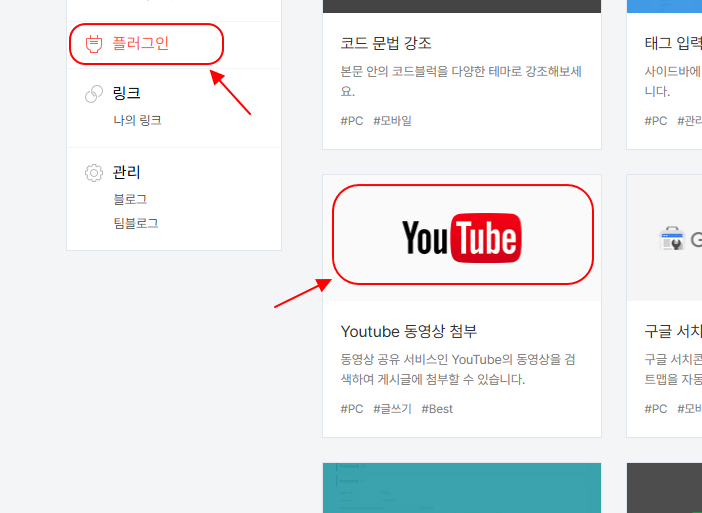Click the Youtube plugin description text
The image size is (702, 513).
(458, 369)
